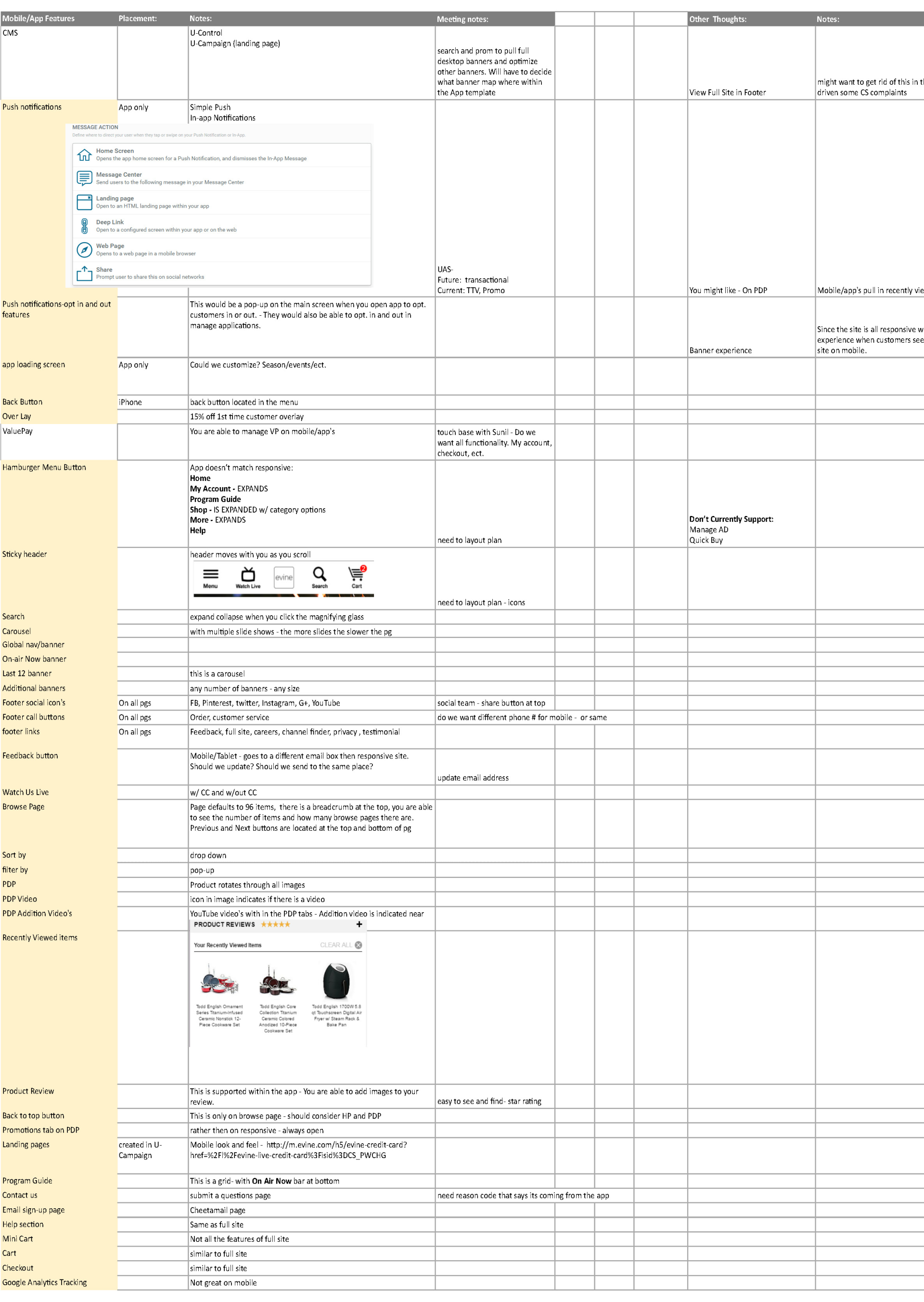Viewport: 924px width, 1302px height.
Task: Click the red cart badge showing 2
Action: click(363, 568)
